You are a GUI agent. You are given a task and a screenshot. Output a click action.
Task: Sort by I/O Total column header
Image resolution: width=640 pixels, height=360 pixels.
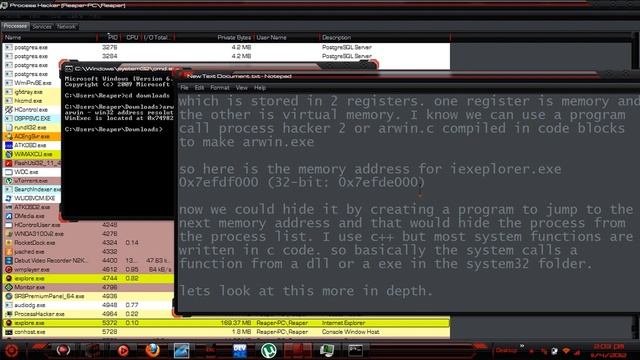[x=158, y=37]
